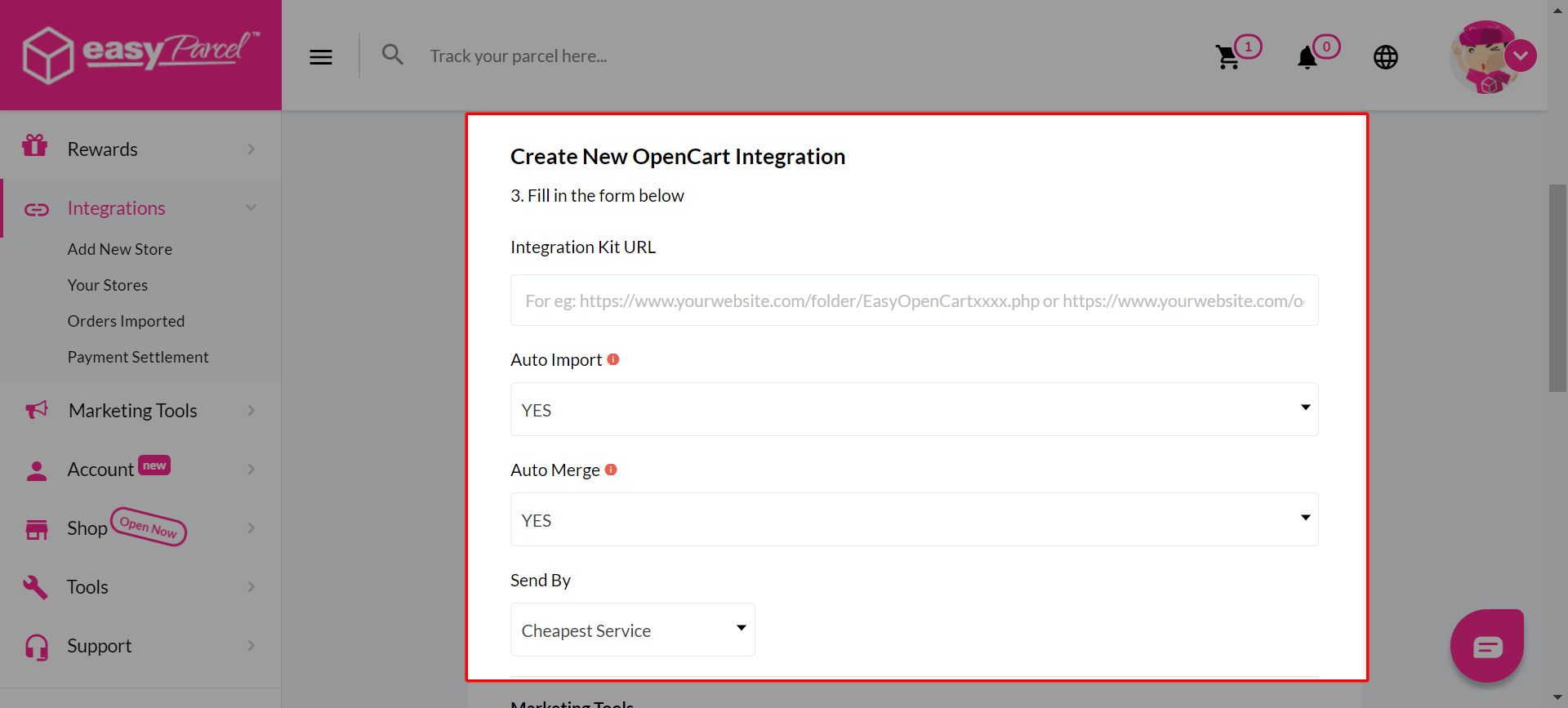Click the Account new badge

pyautogui.click(x=154, y=465)
